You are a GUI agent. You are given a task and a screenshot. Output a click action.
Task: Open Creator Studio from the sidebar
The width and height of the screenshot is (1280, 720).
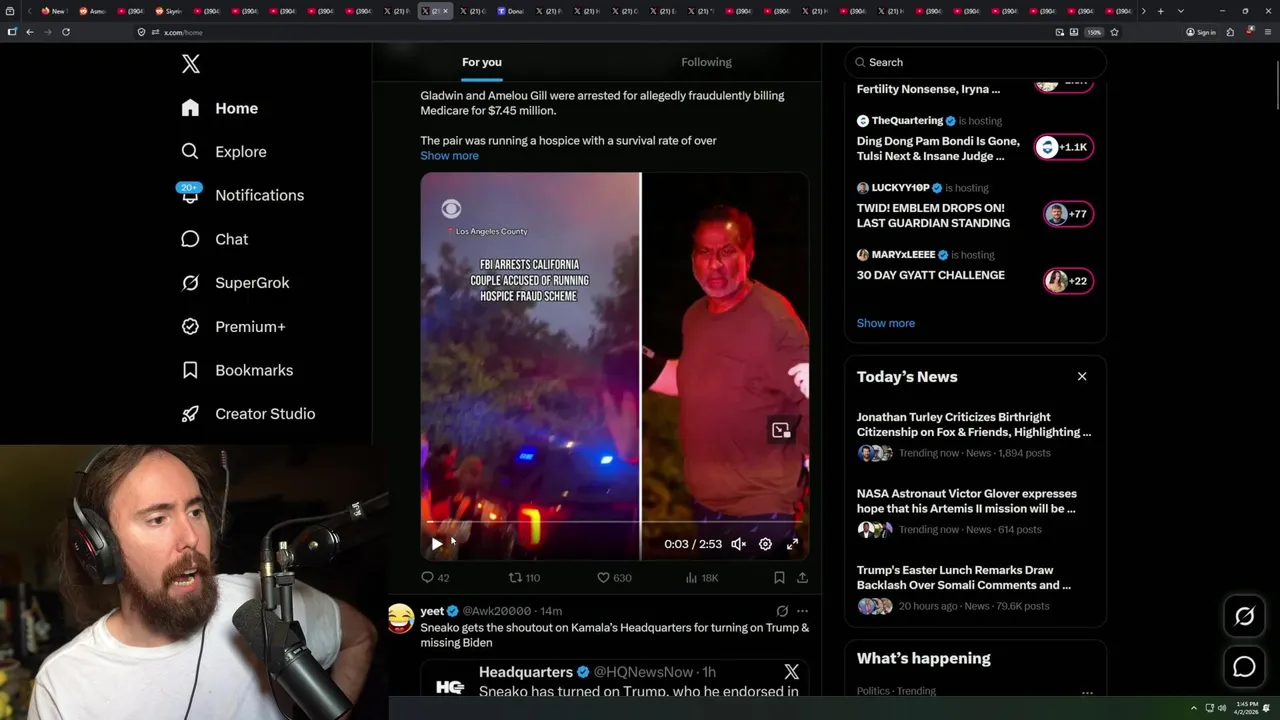tap(248, 414)
